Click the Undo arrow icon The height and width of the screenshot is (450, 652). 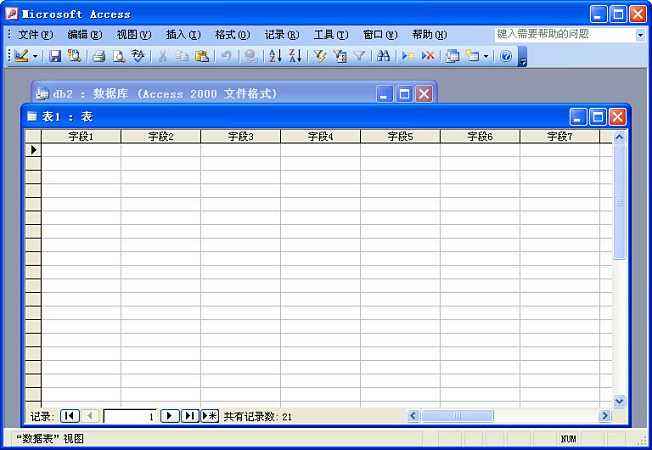coord(226,56)
